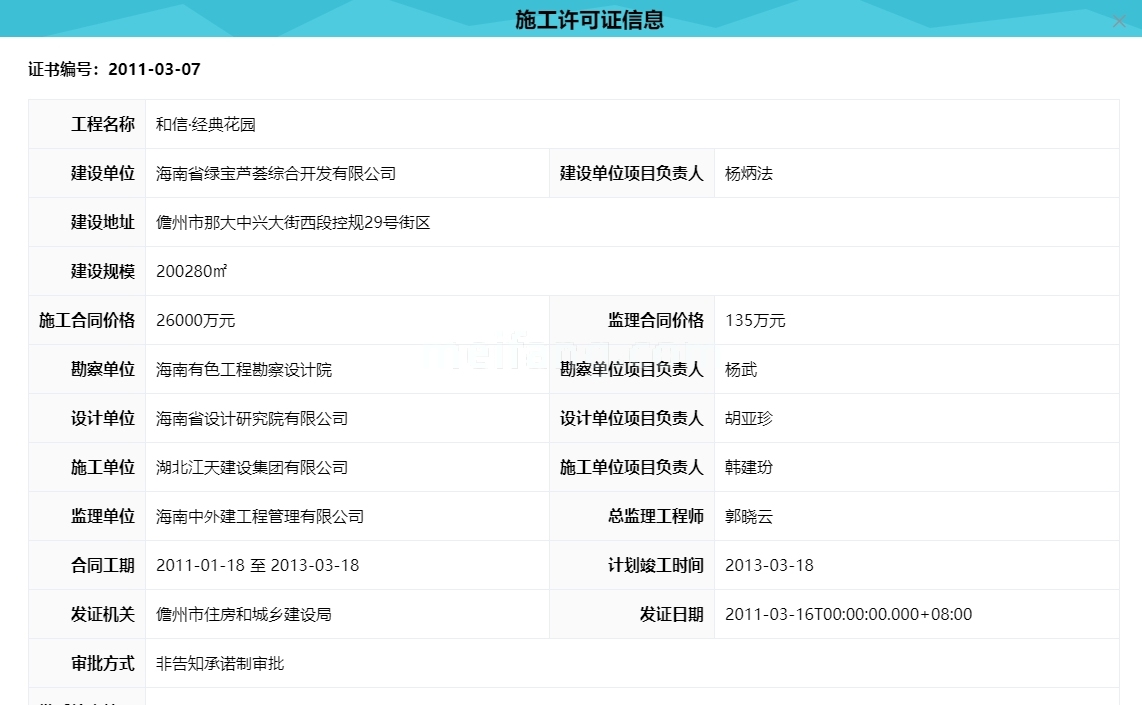Click 海南省设计研究院有限公司 cell
1142x705 pixels.
click(251, 418)
